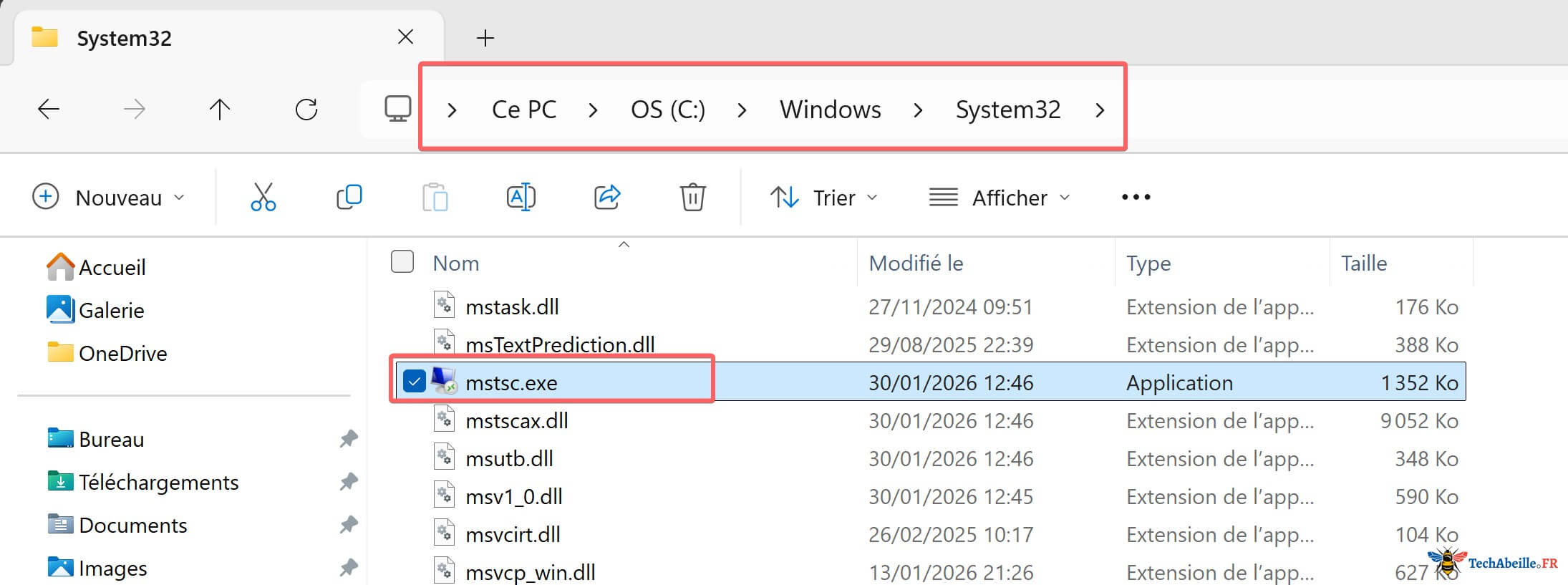
Task: Open the Afficher view menu
Action: (x=1000, y=197)
